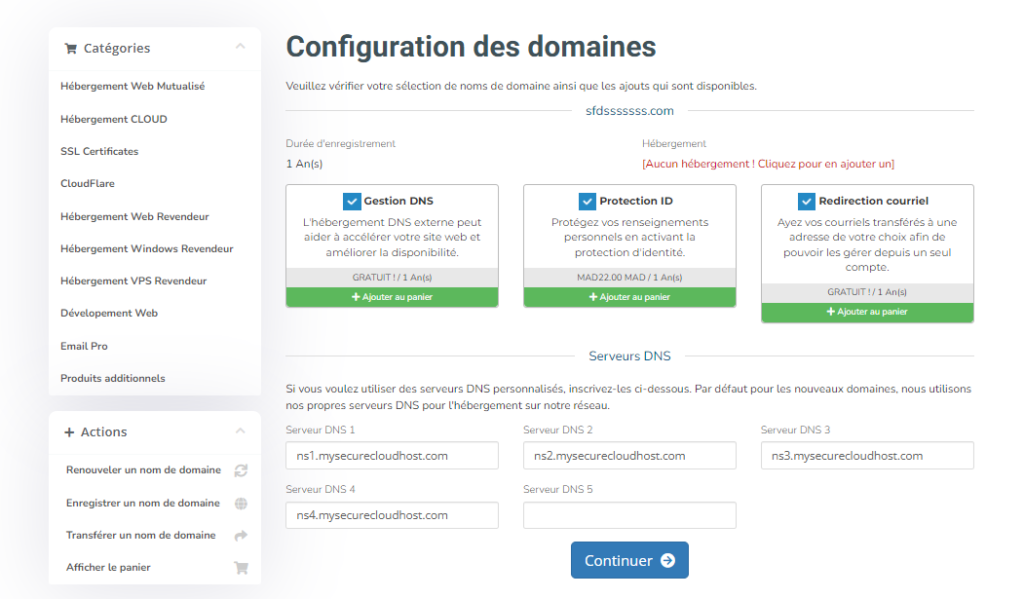
Task: Disable the Redirection courriel checkbox
Action: pyautogui.click(x=806, y=201)
